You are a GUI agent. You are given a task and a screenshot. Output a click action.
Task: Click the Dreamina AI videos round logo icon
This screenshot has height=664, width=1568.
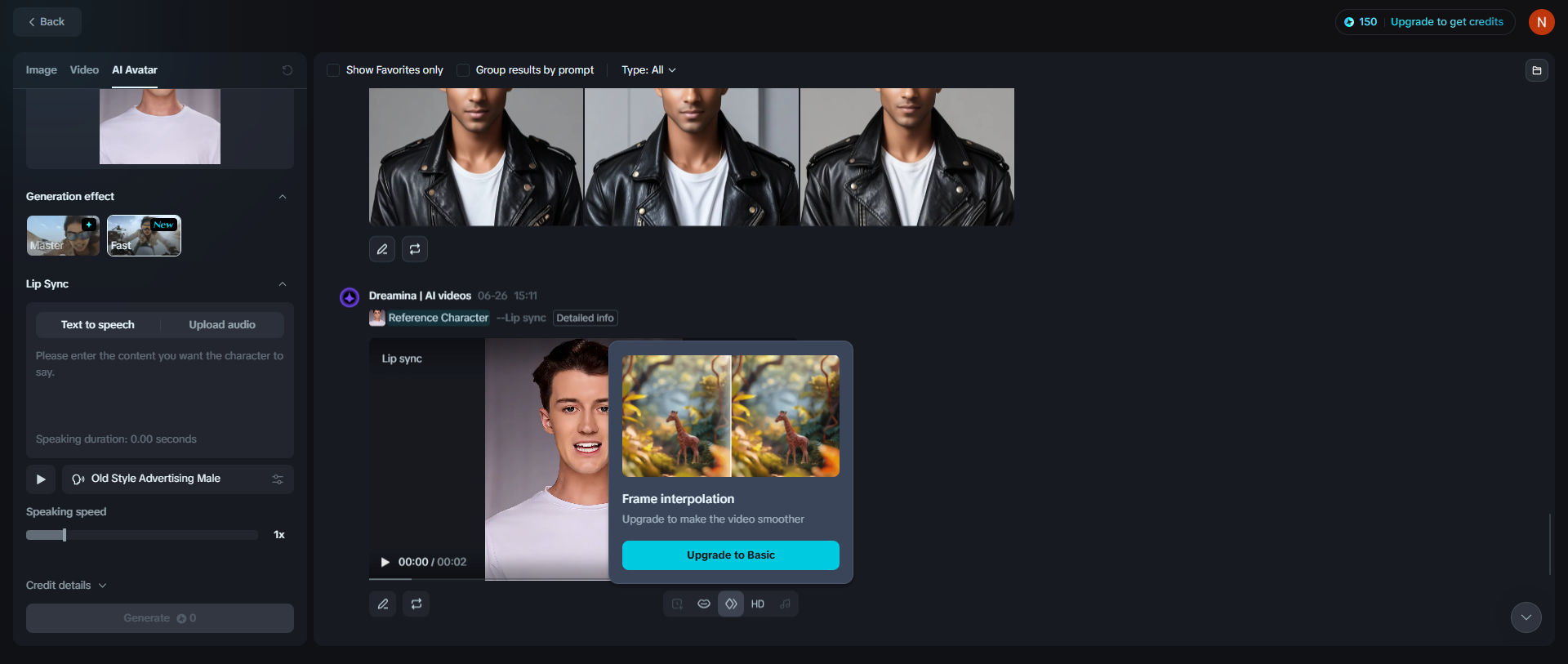point(350,297)
